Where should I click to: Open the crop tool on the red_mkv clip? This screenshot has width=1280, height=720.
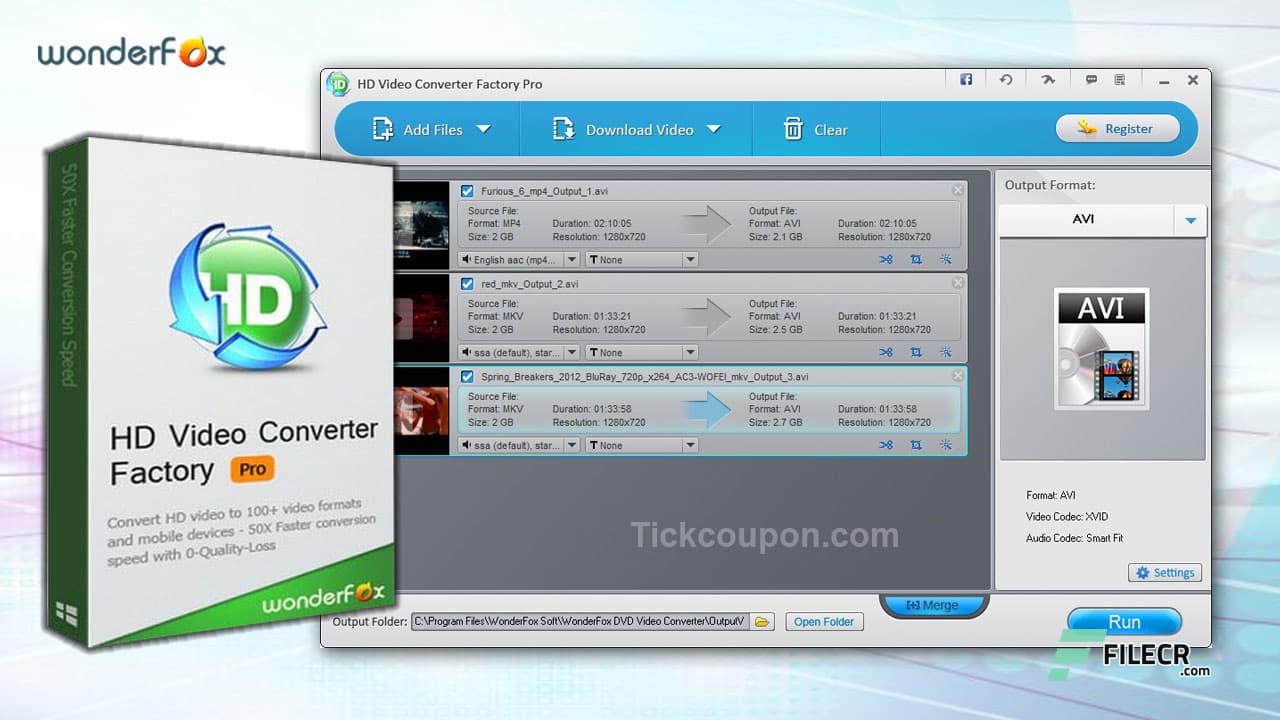tap(915, 352)
